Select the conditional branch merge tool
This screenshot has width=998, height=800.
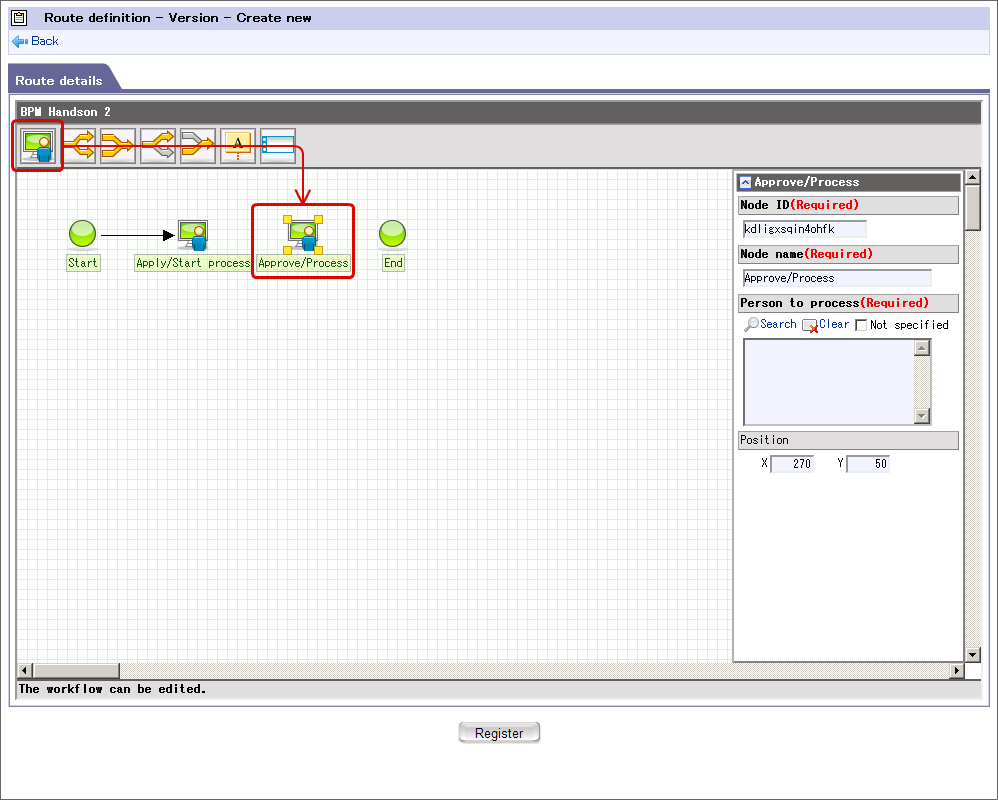point(198,146)
